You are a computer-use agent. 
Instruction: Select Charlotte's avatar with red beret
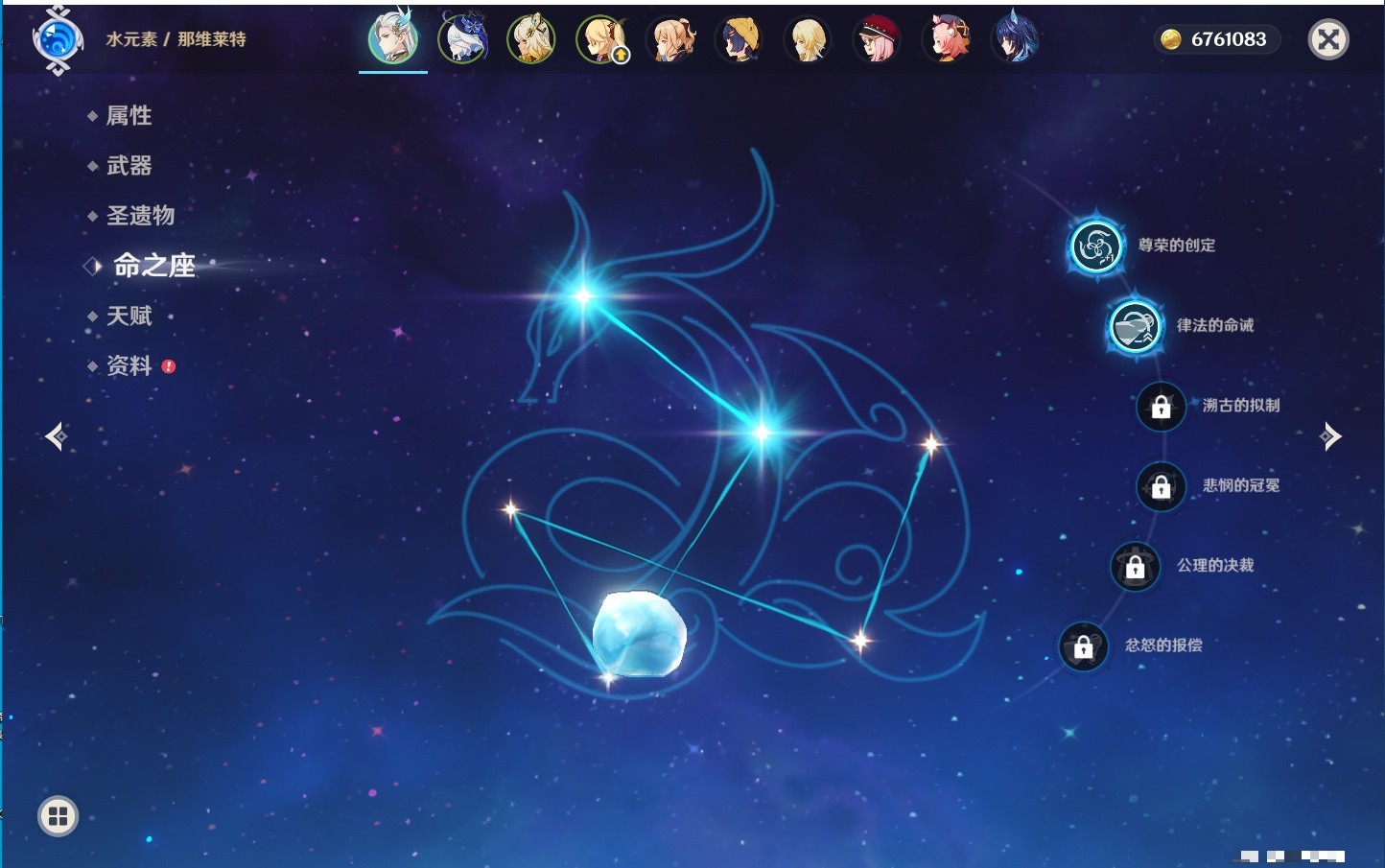pos(878,39)
